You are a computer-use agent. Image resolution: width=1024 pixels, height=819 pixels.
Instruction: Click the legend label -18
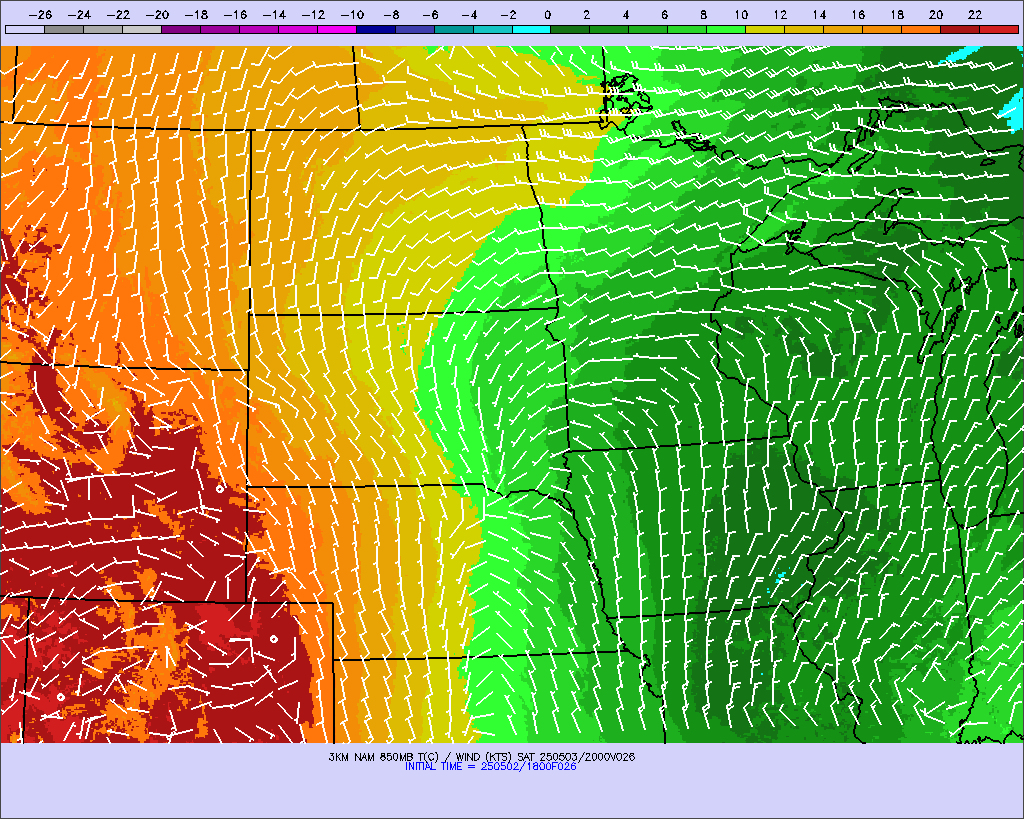[x=197, y=15]
